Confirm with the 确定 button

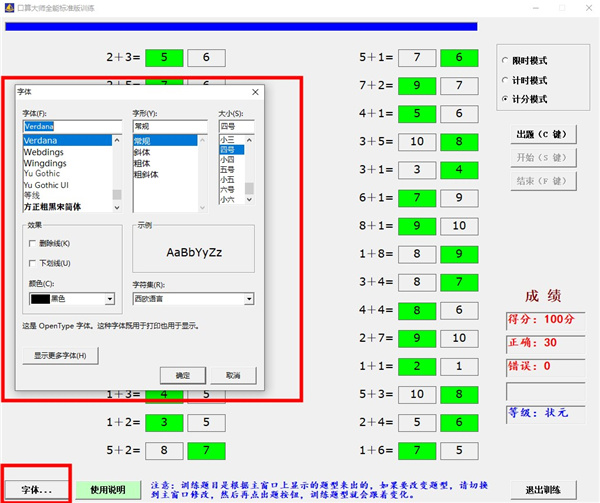[182, 375]
